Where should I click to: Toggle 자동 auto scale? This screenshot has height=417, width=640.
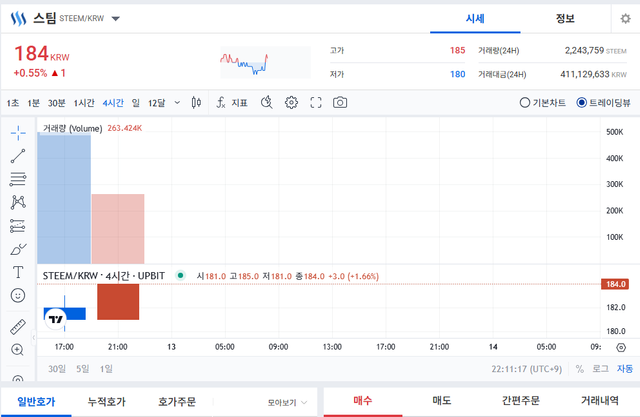[x=624, y=369]
